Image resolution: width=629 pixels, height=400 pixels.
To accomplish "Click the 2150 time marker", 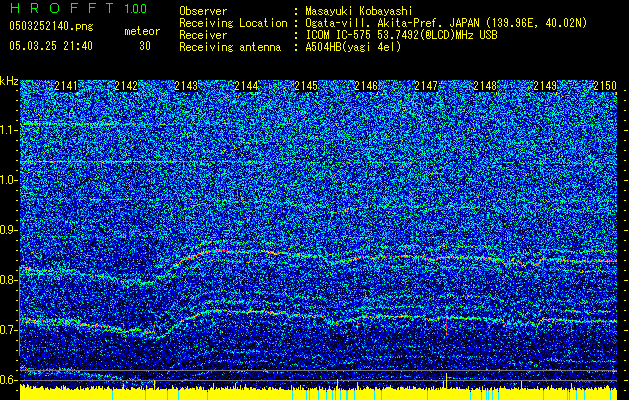I will click(605, 86).
